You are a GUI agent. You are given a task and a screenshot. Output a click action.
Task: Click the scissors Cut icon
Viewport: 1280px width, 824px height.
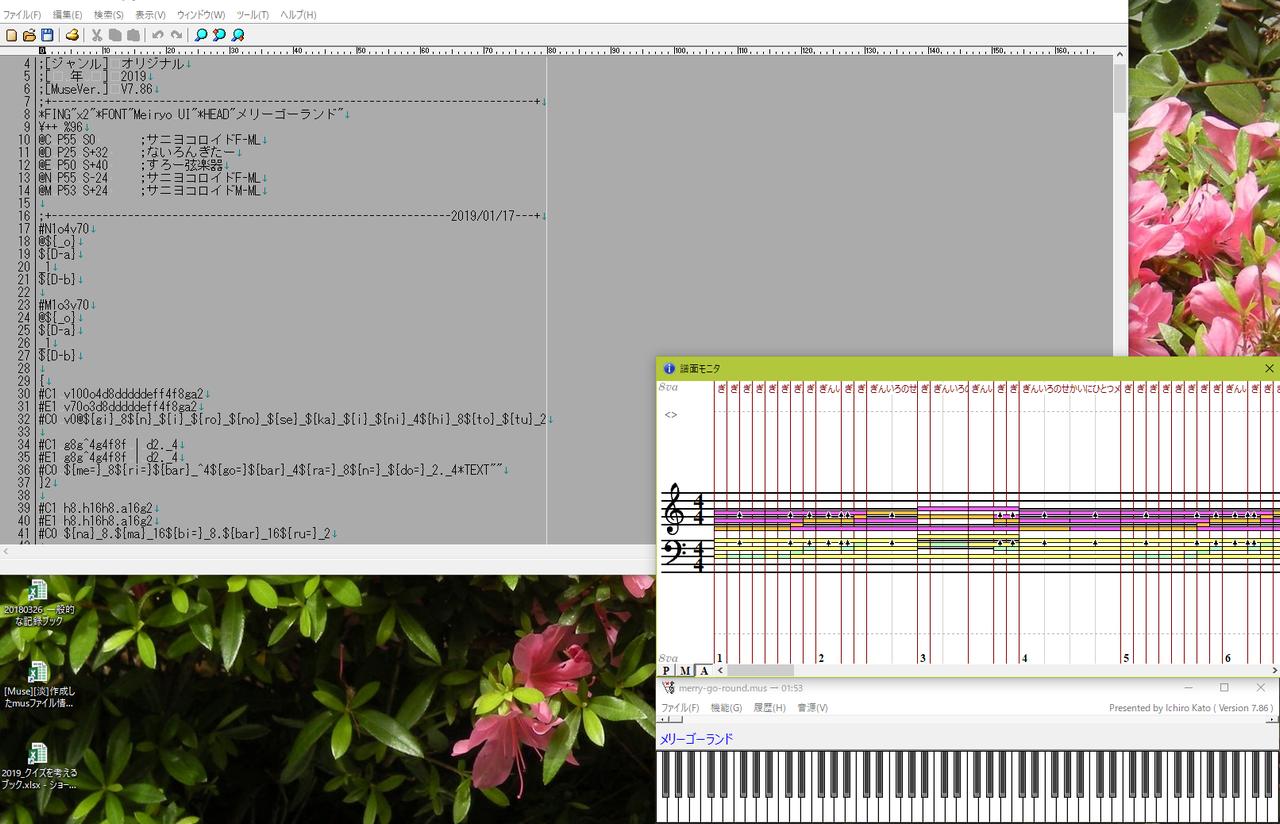click(97, 35)
